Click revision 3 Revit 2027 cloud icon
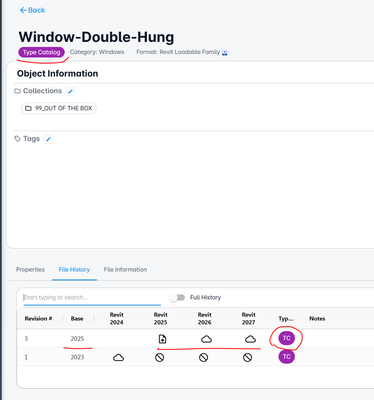This screenshot has width=374, height=400. tap(250, 339)
